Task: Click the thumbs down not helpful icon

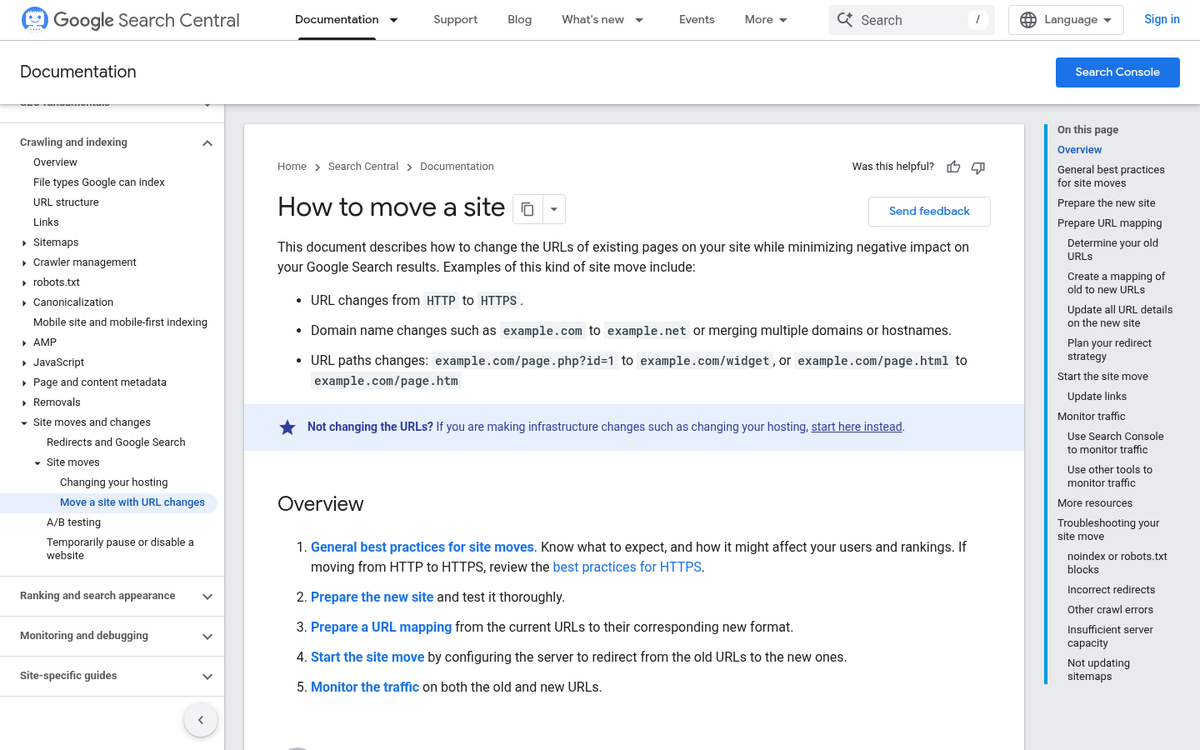Action: point(978,167)
